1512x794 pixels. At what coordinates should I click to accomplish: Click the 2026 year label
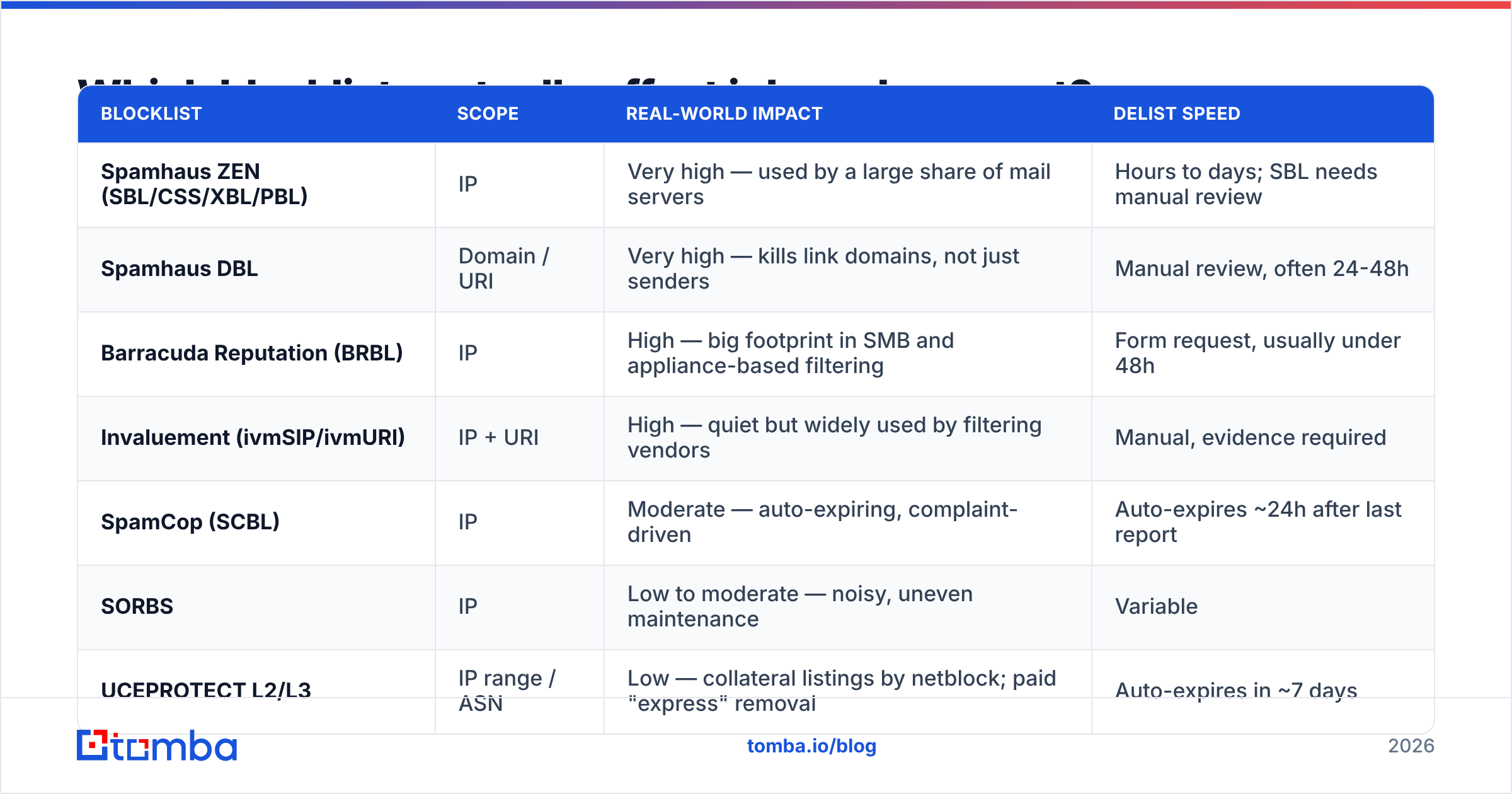(x=1411, y=746)
